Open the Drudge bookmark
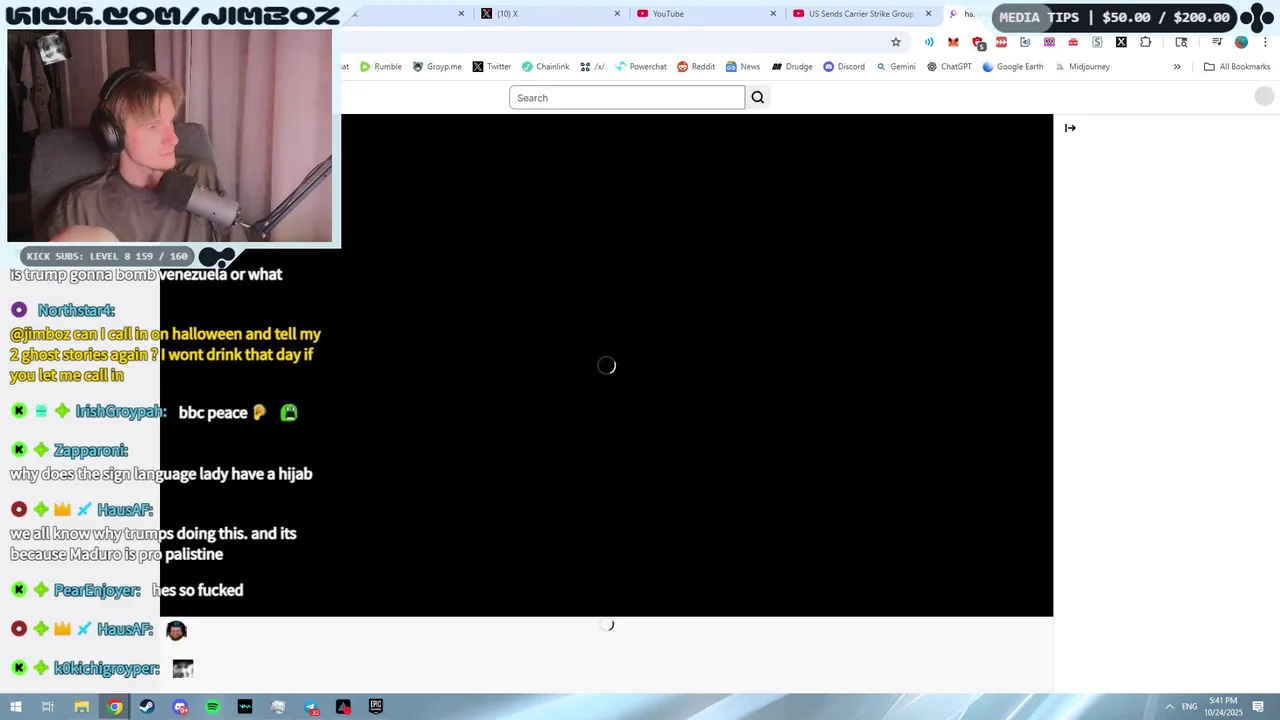The image size is (1280, 720). [792, 67]
